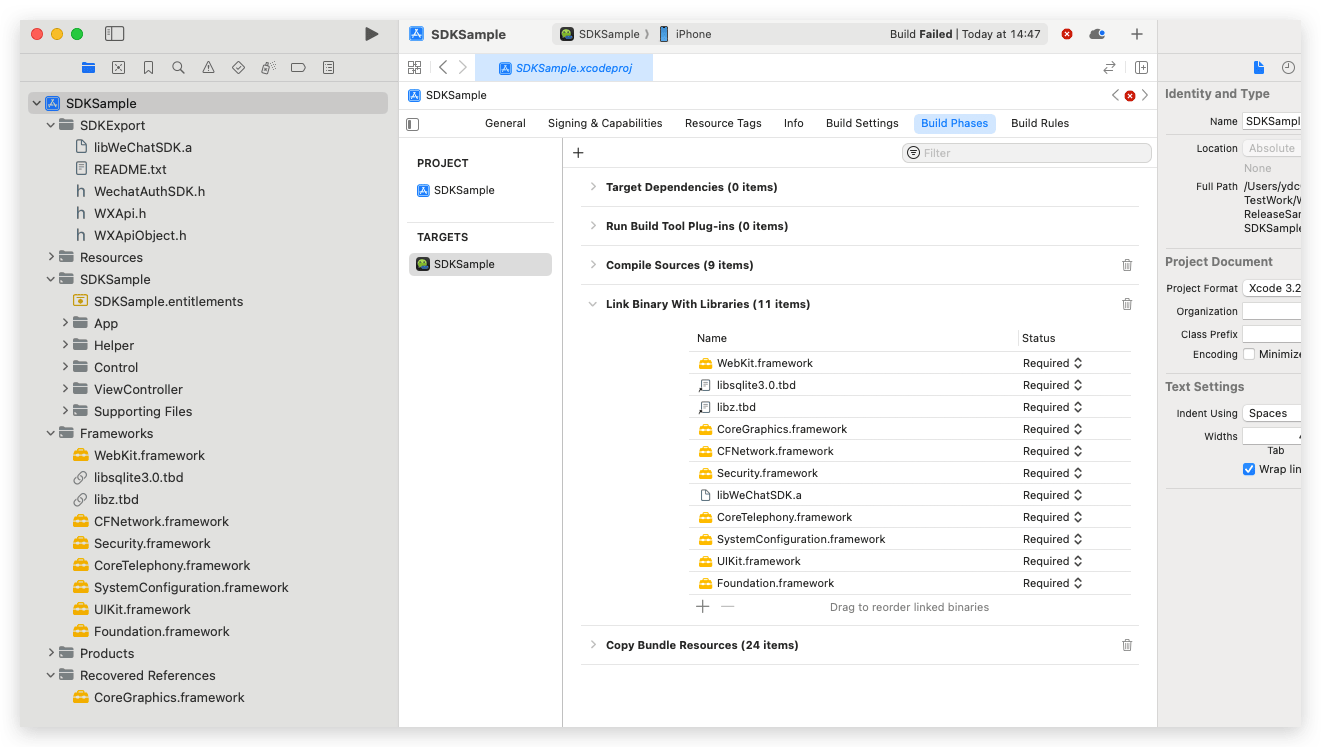Delete the Copy Bundle Resources phase
1321x747 pixels.
[x=1127, y=645]
